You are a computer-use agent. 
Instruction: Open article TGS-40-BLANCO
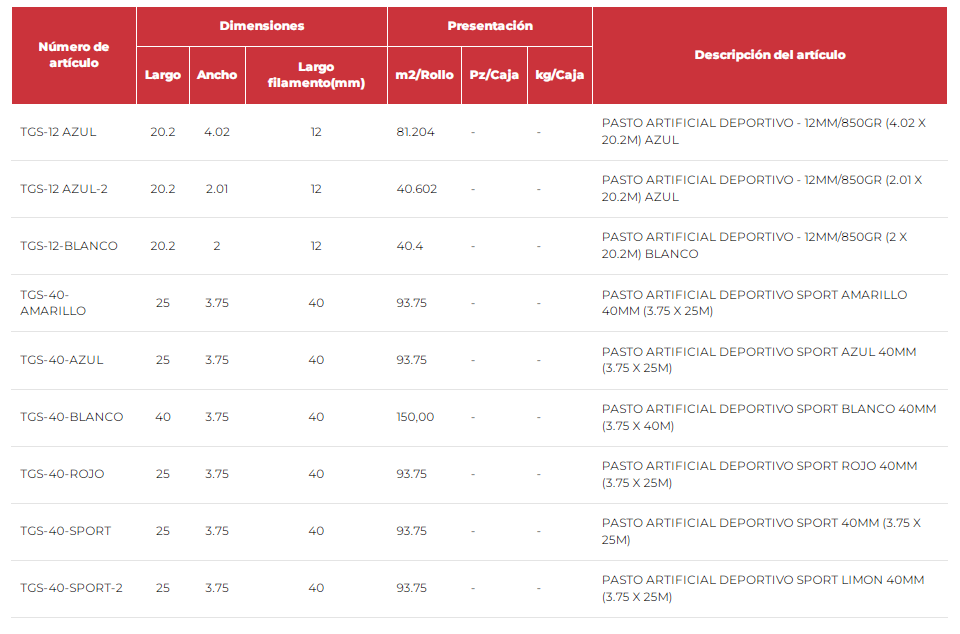(x=72, y=417)
